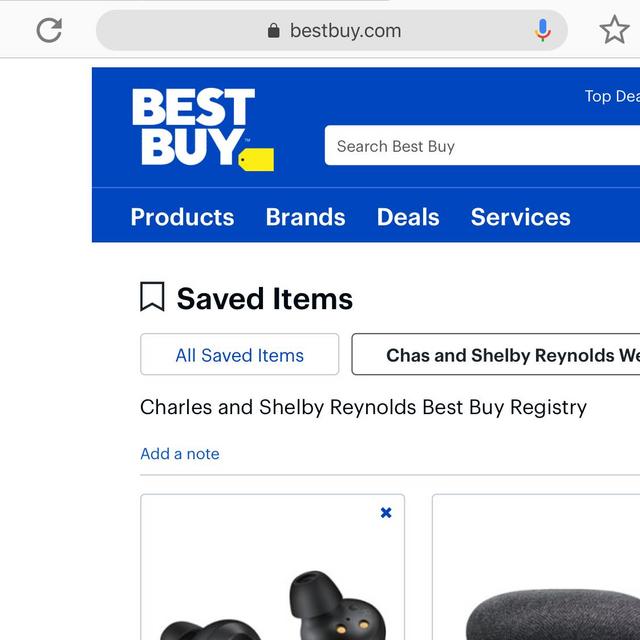This screenshot has width=640, height=640.
Task: Open the Products menu
Action: pos(182,217)
